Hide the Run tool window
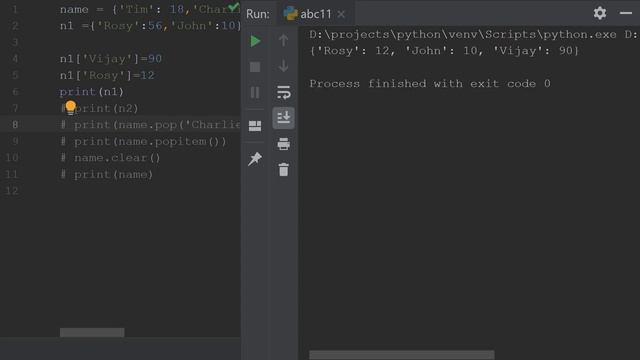Image resolution: width=640 pixels, height=360 pixels. coord(626,13)
